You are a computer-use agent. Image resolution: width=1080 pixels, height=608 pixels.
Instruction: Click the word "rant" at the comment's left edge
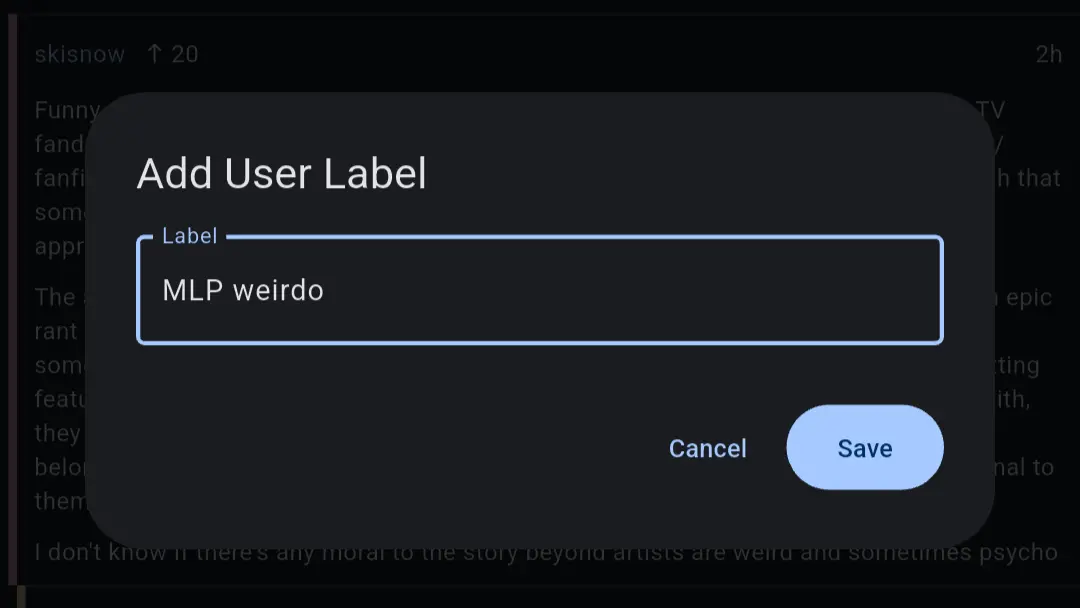[56, 330]
